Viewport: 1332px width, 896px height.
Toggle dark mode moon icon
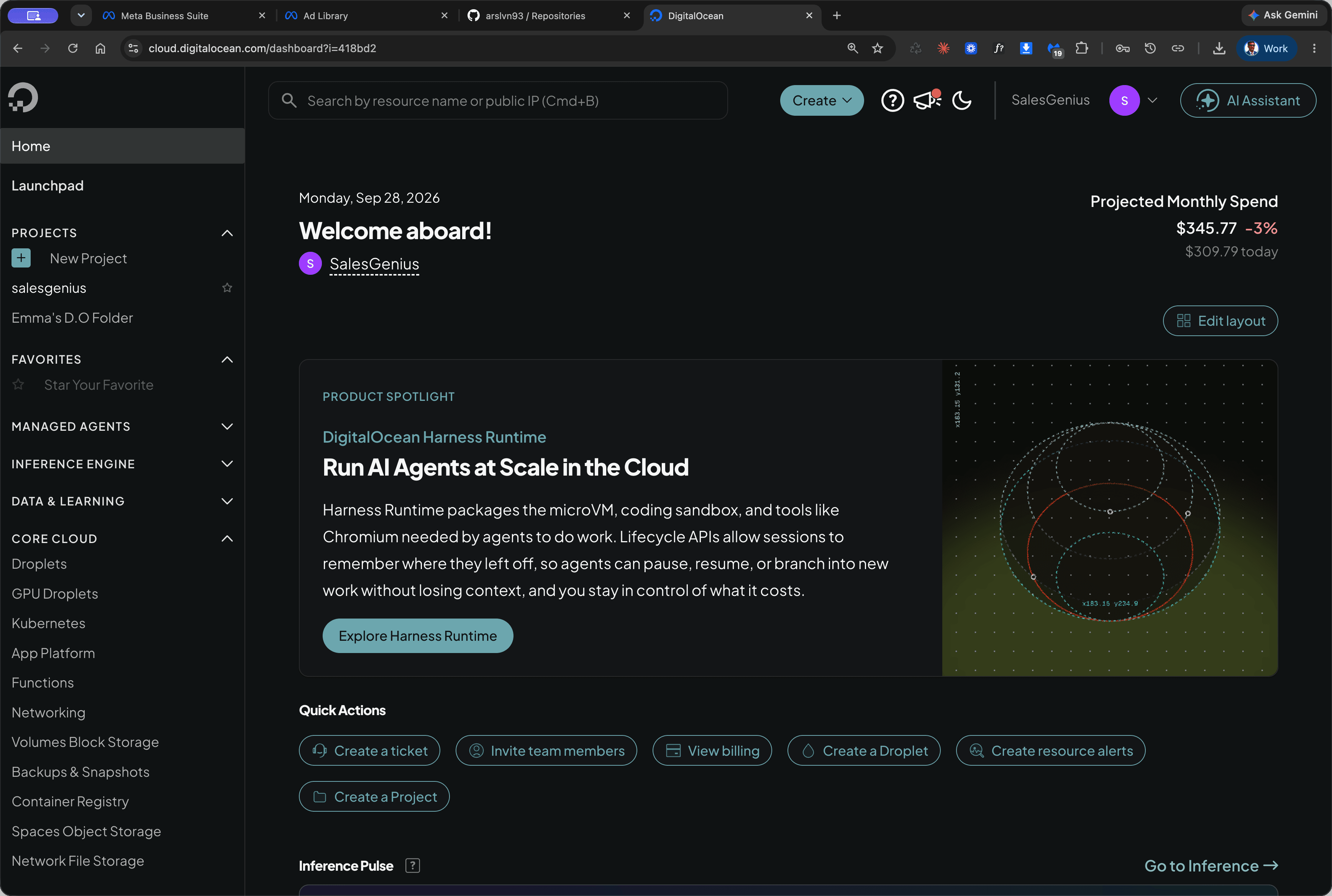coord(962,100)
